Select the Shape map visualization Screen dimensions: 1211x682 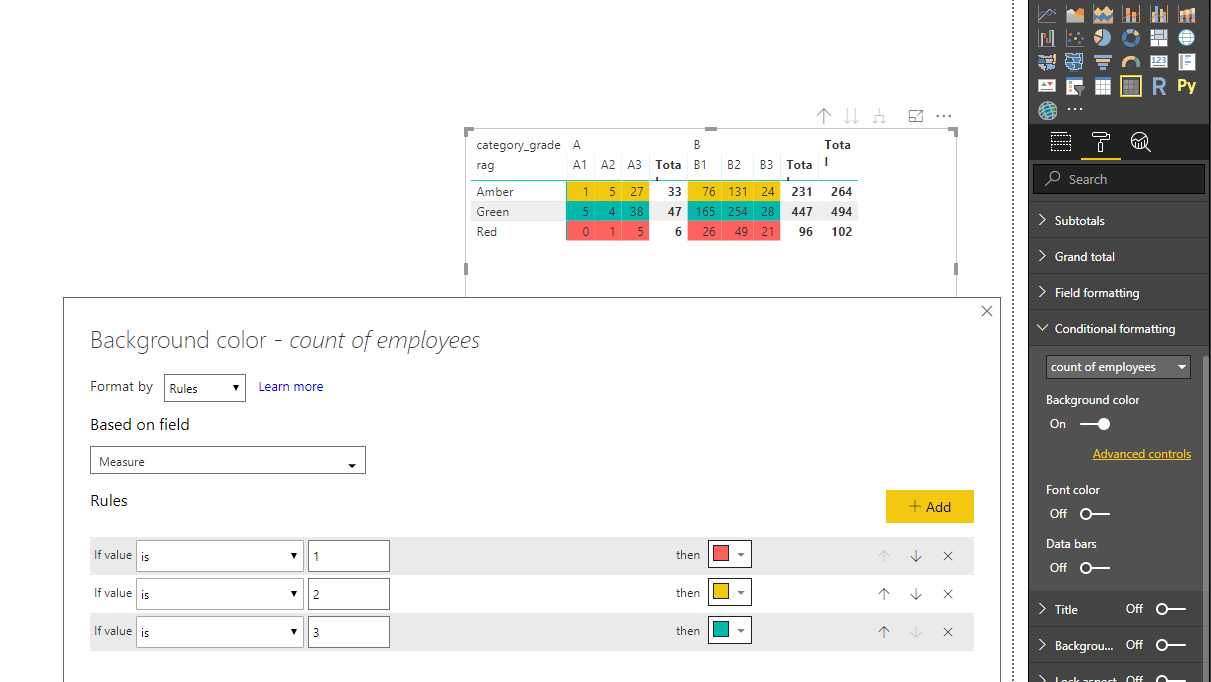tap(1075, 62)
